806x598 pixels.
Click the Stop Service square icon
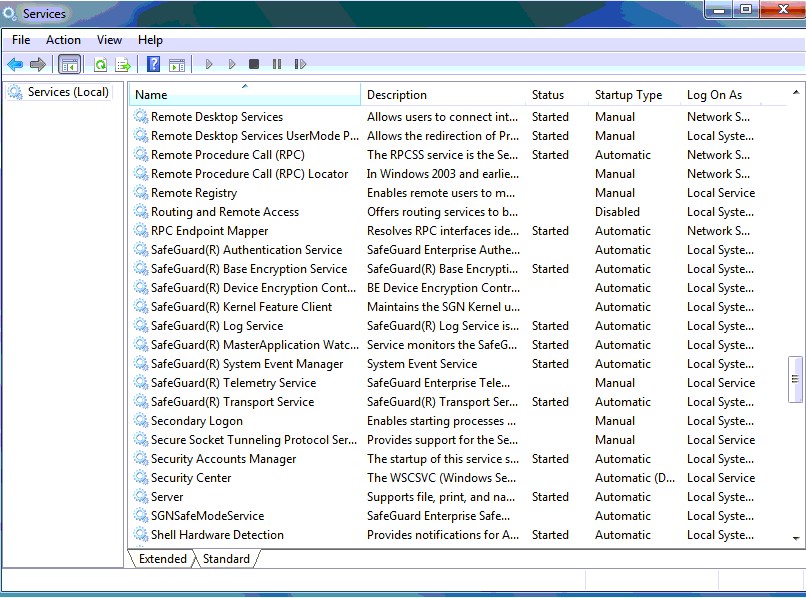click(254, 64)
